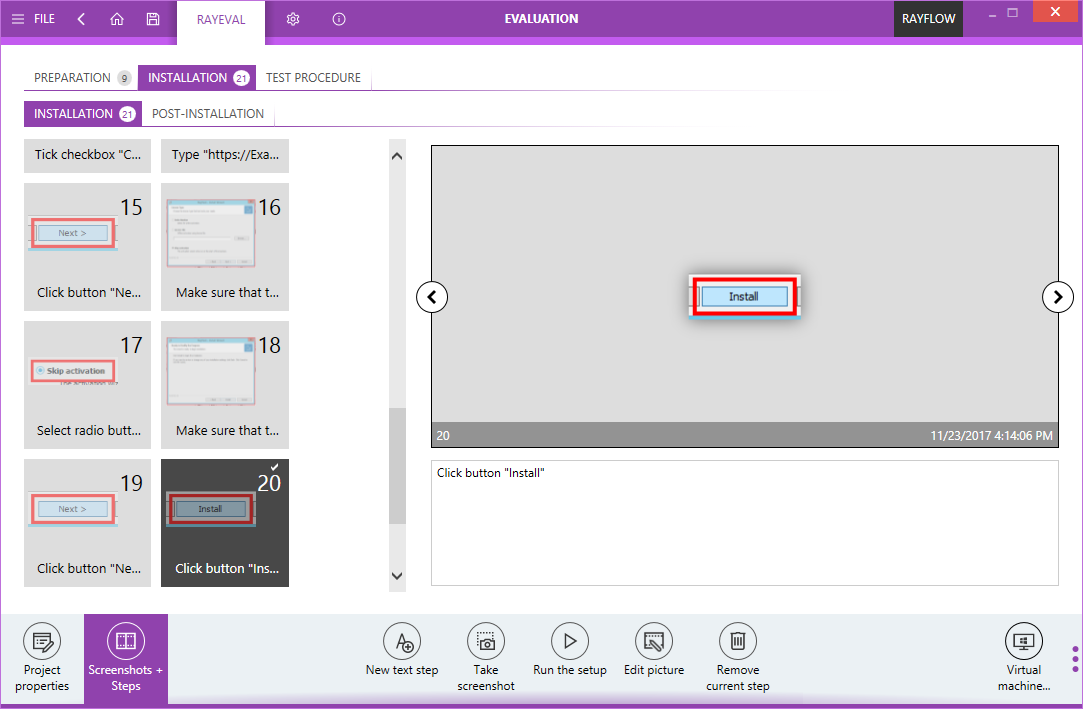
Task: Click the checkmark on step 20 thumbnail
Action: tap(275, 467)
